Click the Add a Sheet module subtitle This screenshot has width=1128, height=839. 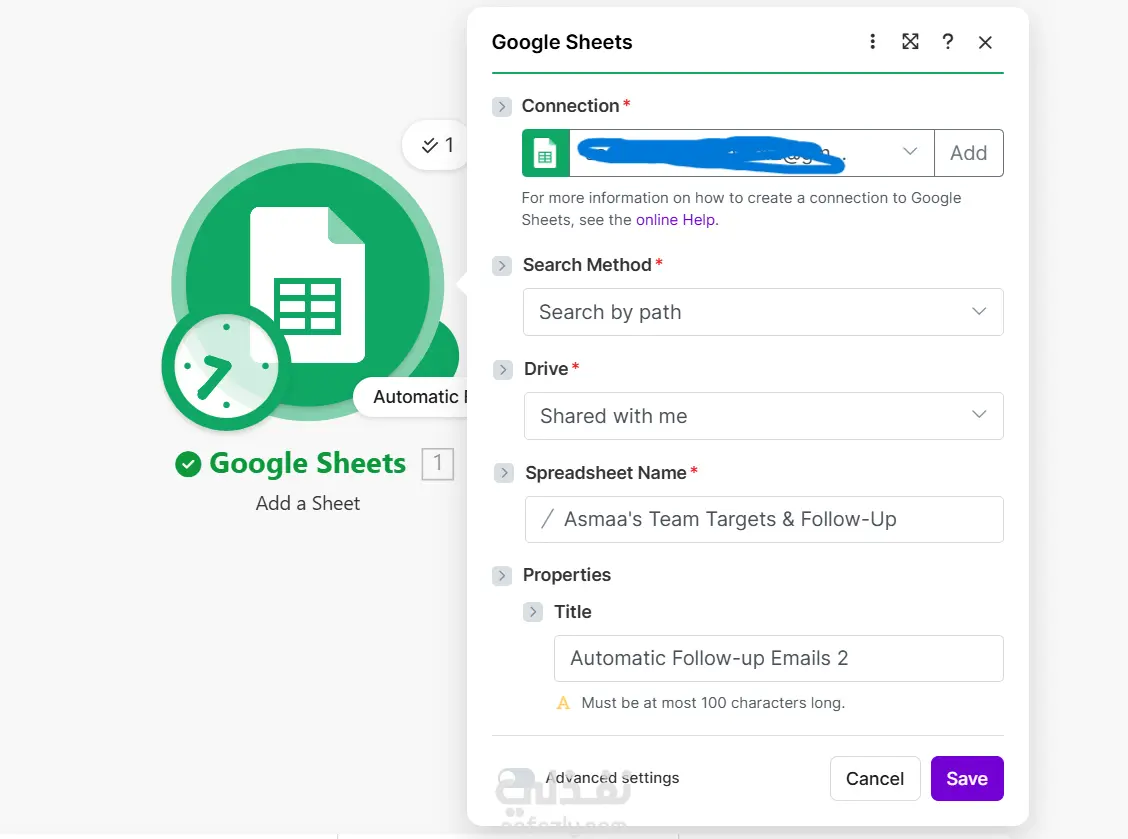308,504
